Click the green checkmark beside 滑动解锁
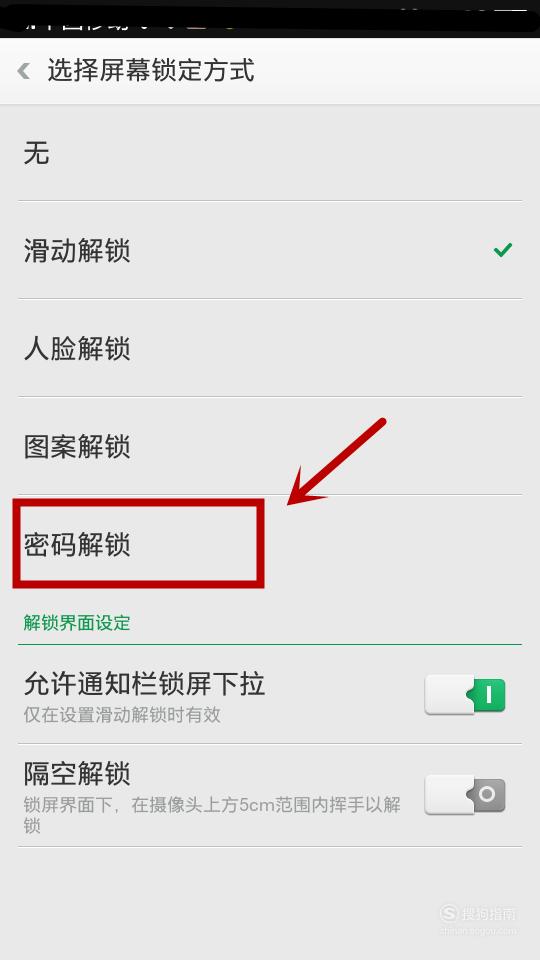Image resolution: width=540 pixels, height=960 pixels. pyautogui.click(x=503, y=250)
